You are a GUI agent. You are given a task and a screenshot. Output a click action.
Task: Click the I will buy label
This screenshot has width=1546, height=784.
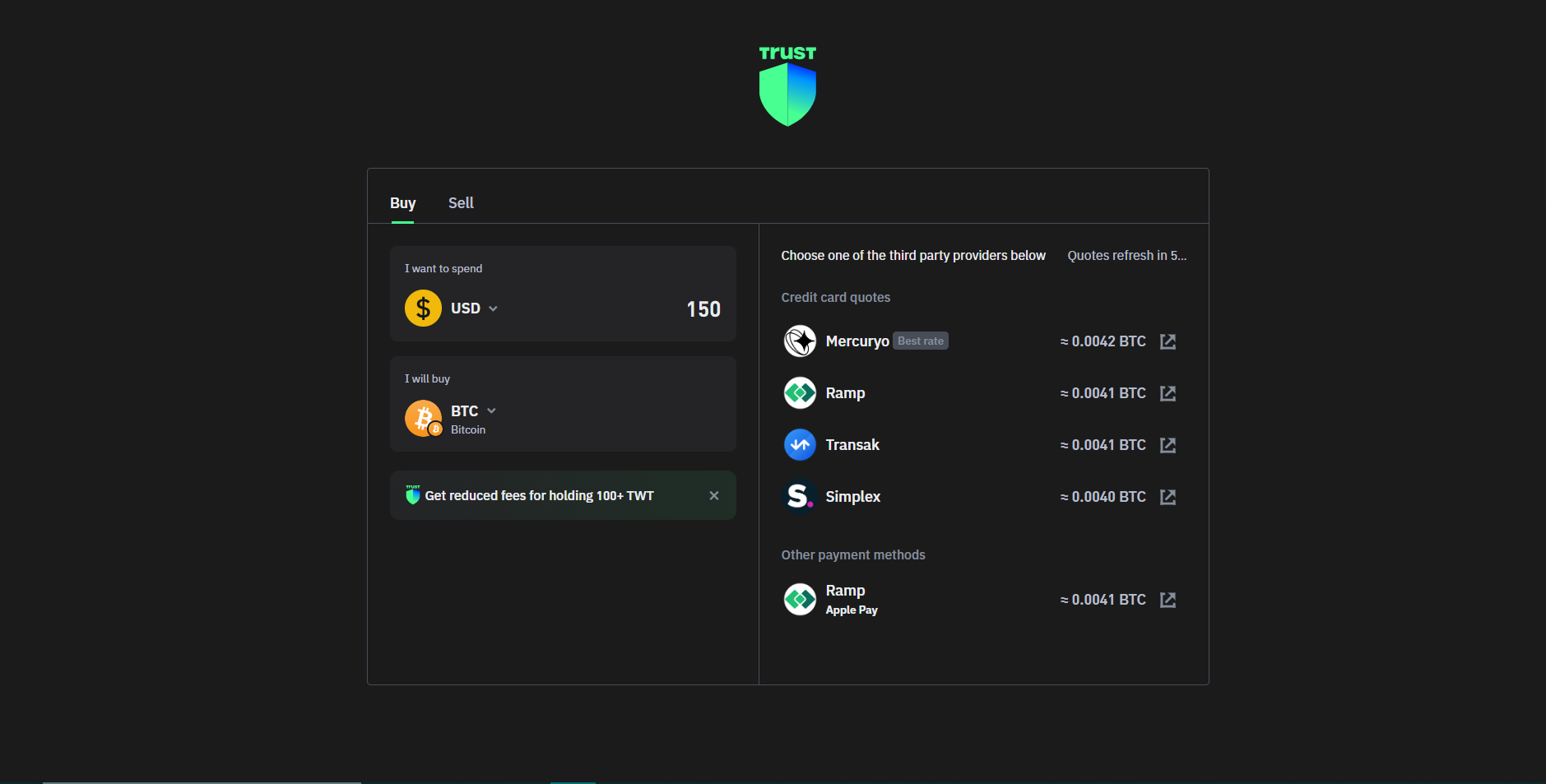427,379
